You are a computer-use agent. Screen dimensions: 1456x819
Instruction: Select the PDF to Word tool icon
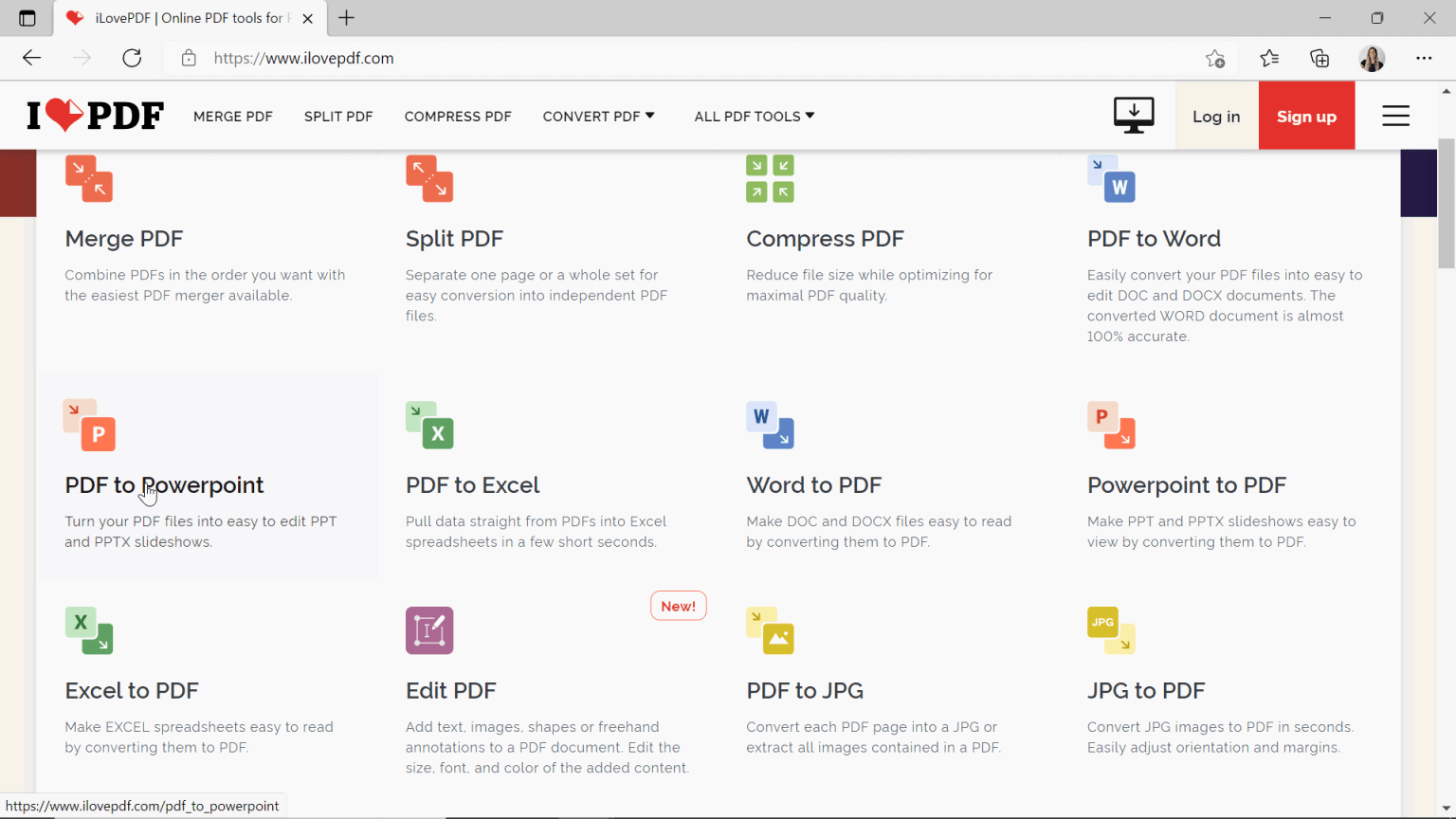(1111, 178)
